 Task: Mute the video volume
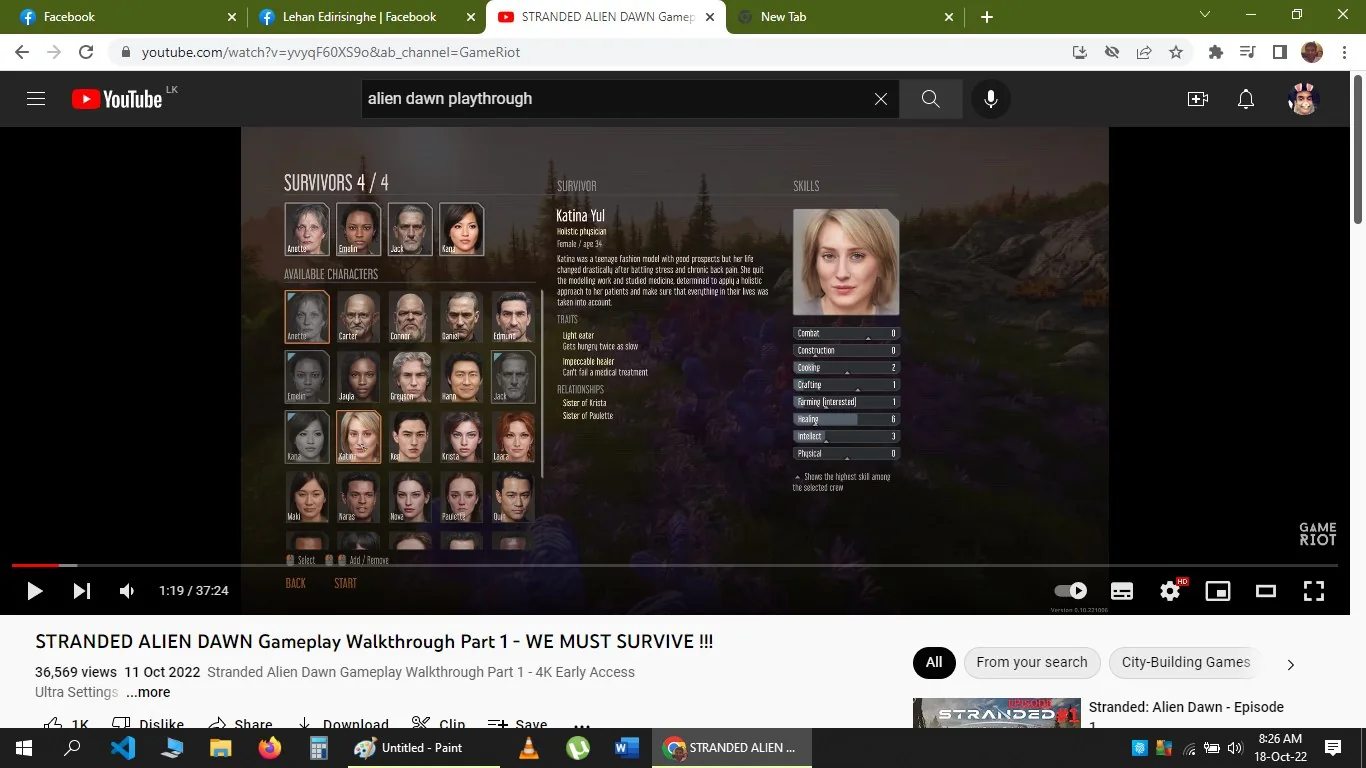[127, 591]
